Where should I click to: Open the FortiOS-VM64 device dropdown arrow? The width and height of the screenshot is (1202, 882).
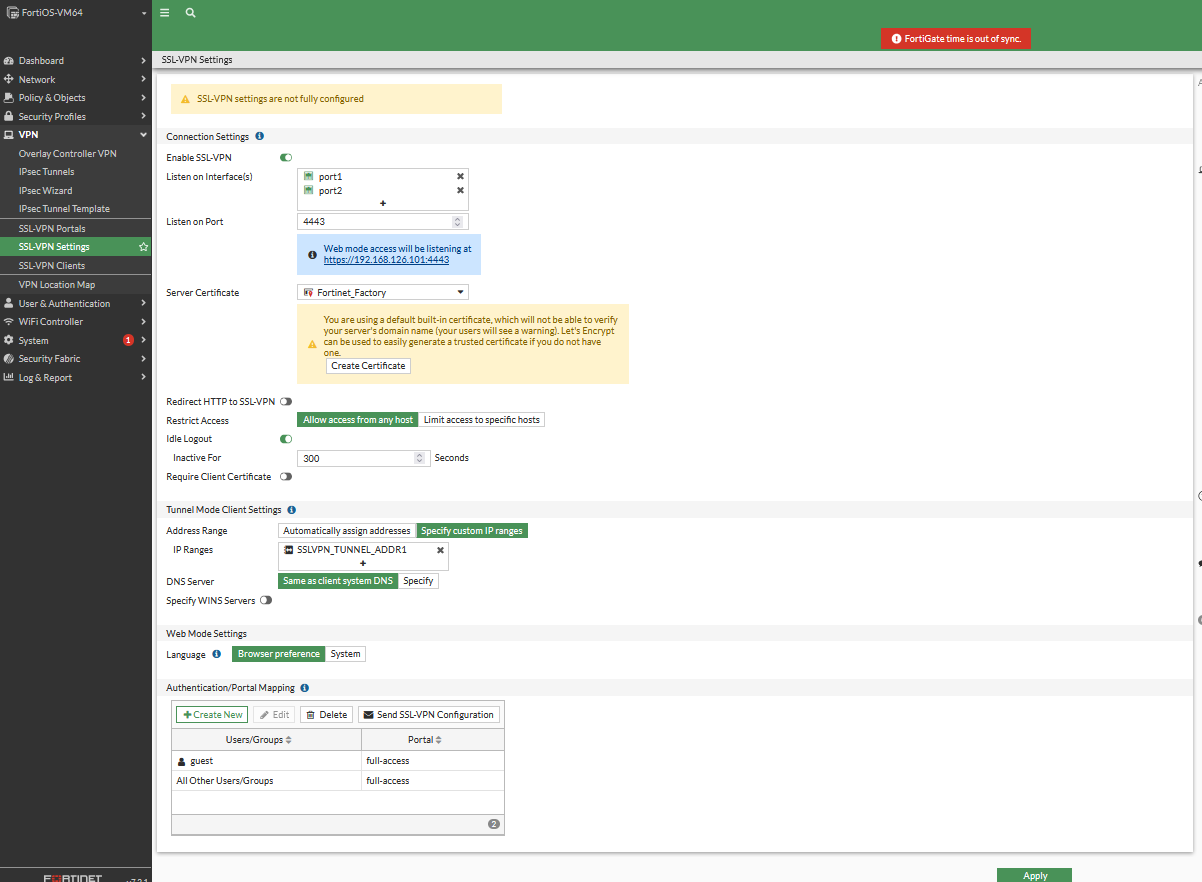[144, 14]
